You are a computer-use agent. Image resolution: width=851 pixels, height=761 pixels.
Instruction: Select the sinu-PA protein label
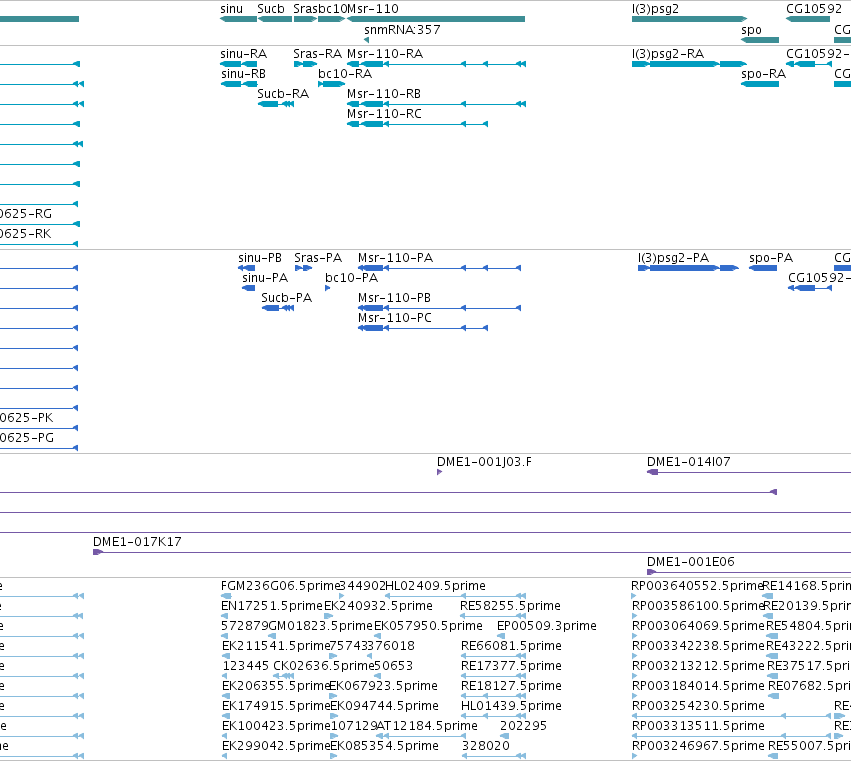coord(265,278)
